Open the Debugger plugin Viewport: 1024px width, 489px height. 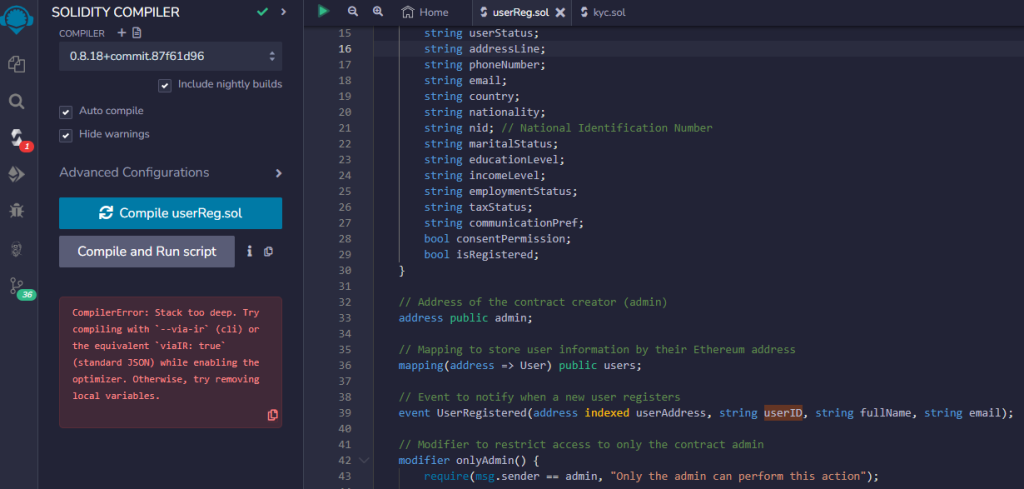[x=16, y=210]
